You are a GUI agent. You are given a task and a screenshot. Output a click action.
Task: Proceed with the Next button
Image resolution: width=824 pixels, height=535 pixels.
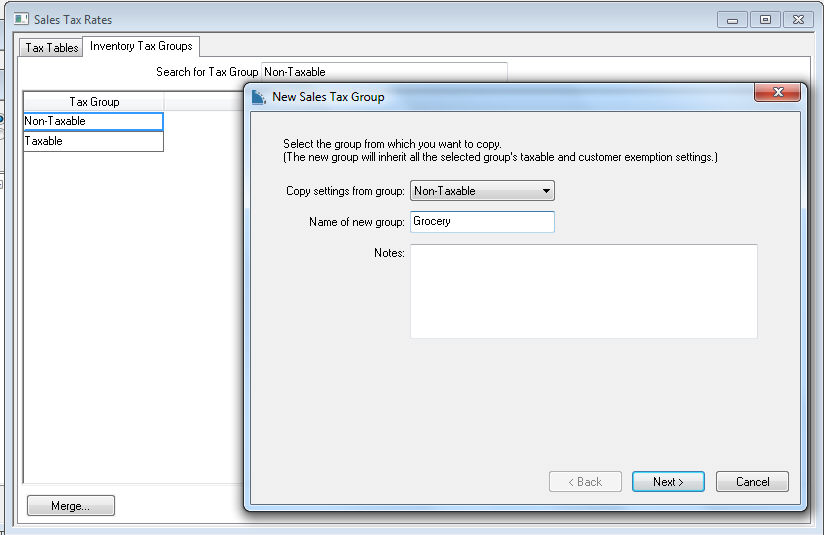(668, 482)
